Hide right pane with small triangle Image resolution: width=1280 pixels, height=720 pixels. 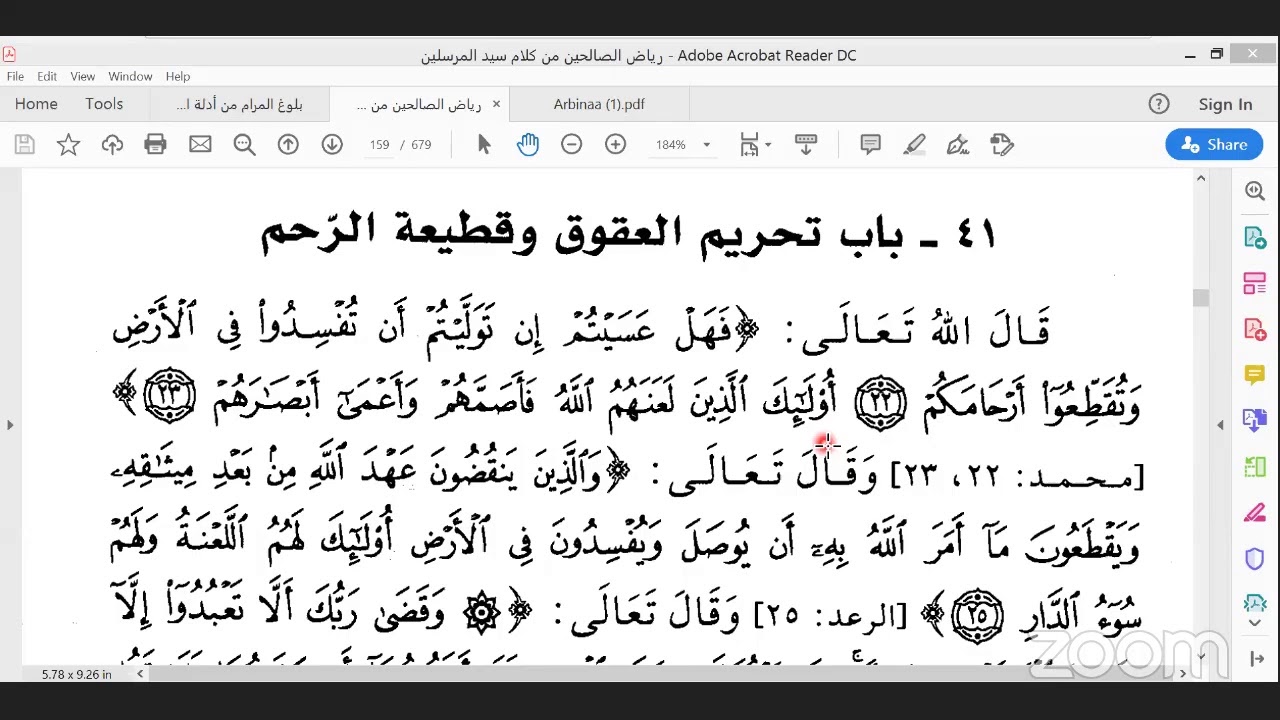point(1220,425)
